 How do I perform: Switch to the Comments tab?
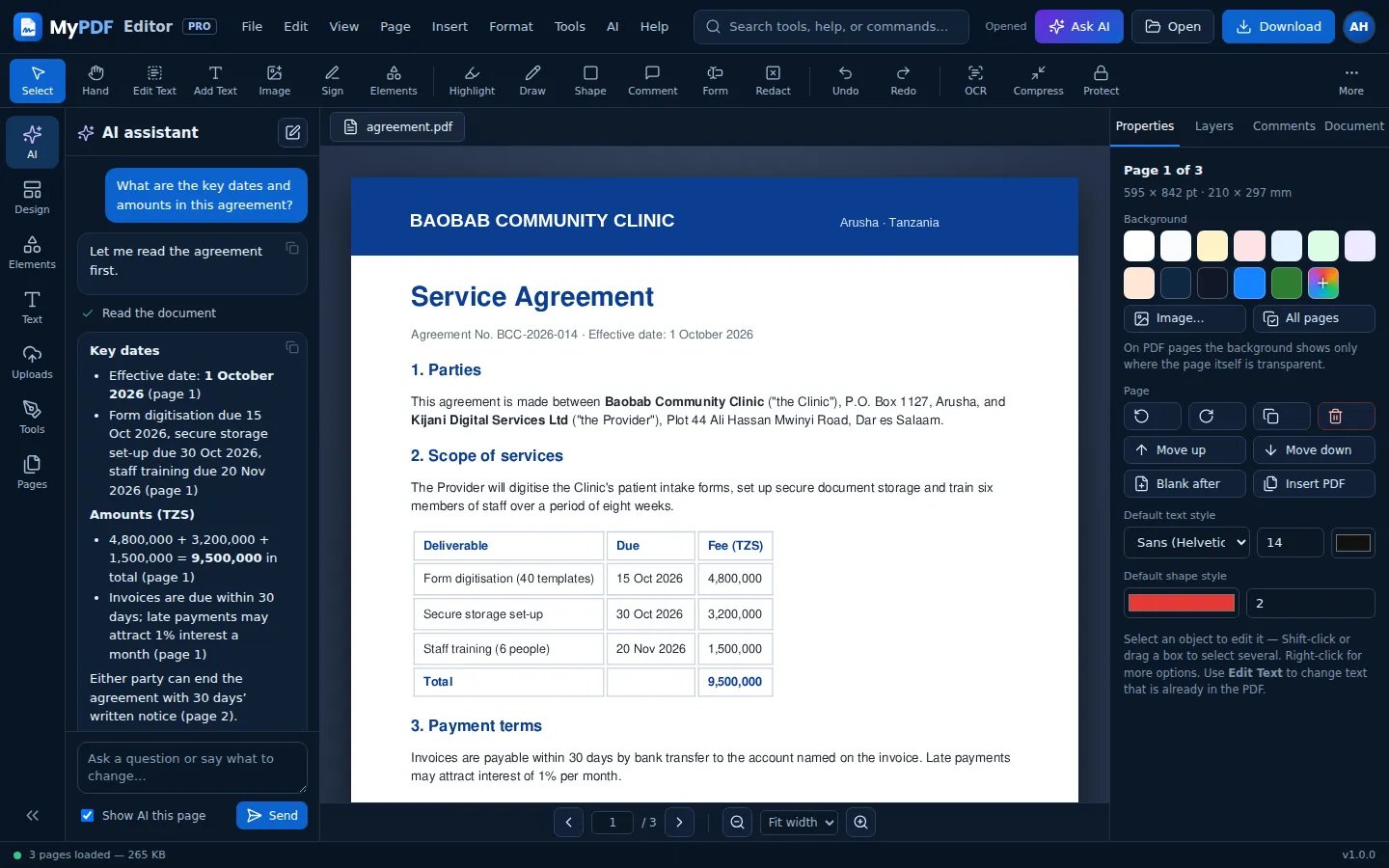pyautogui.click(x=1284, y=126)
